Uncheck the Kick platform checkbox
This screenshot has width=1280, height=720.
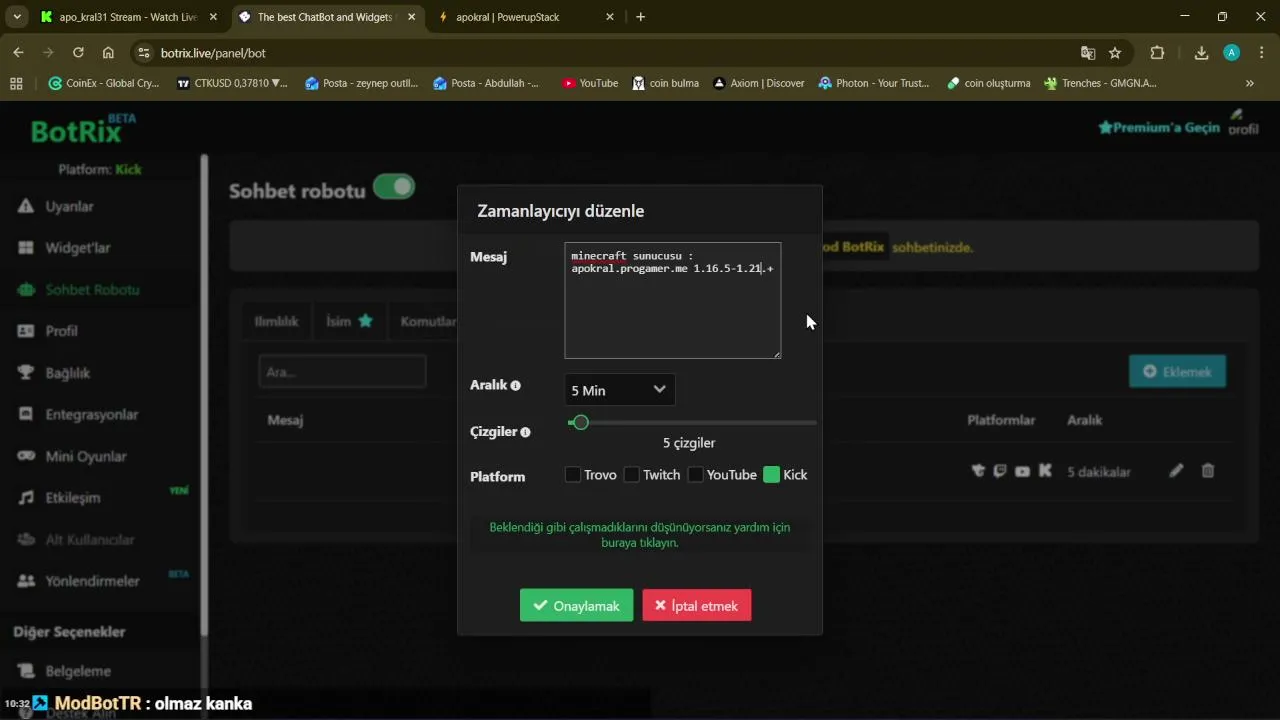point(771,475)
